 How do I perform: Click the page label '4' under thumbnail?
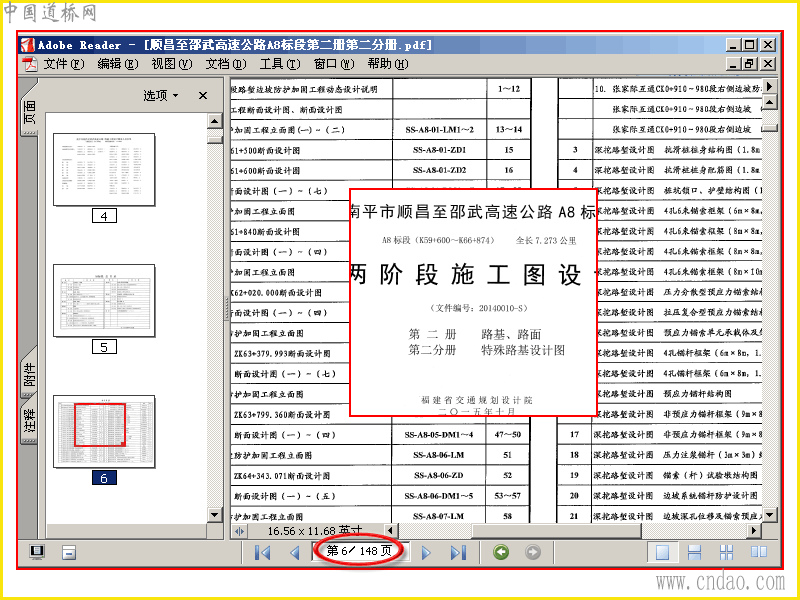(x=104, y=216)
